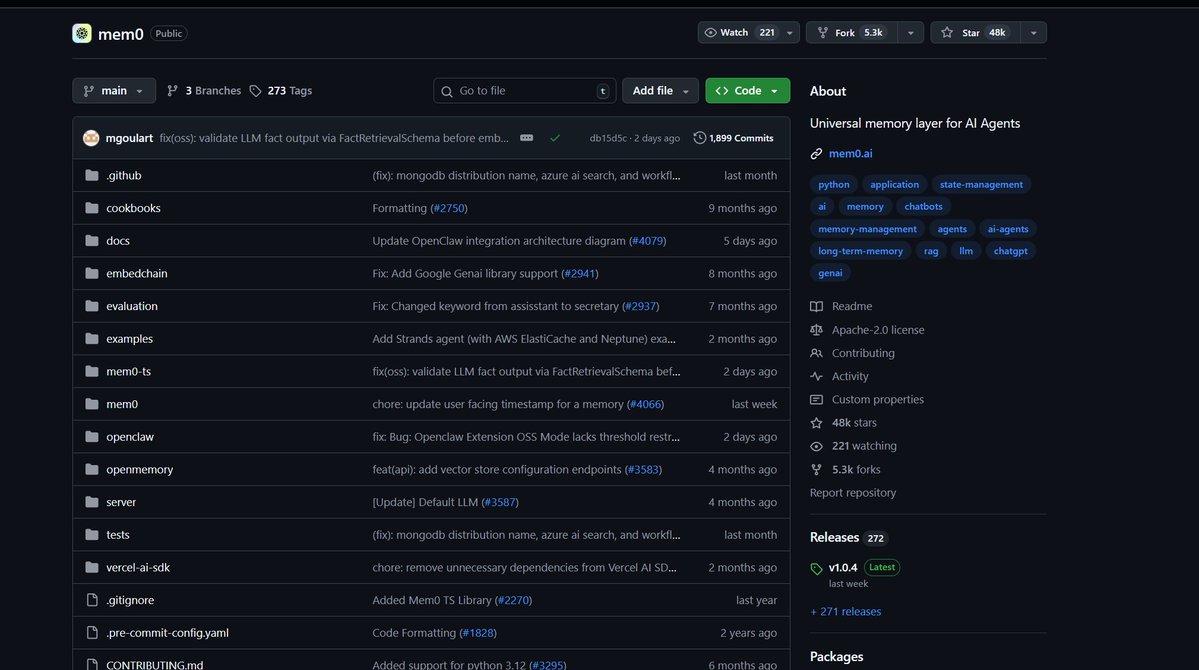Open commit hash db15d5c
The image size is (1199, 670).
click(607, 138)
